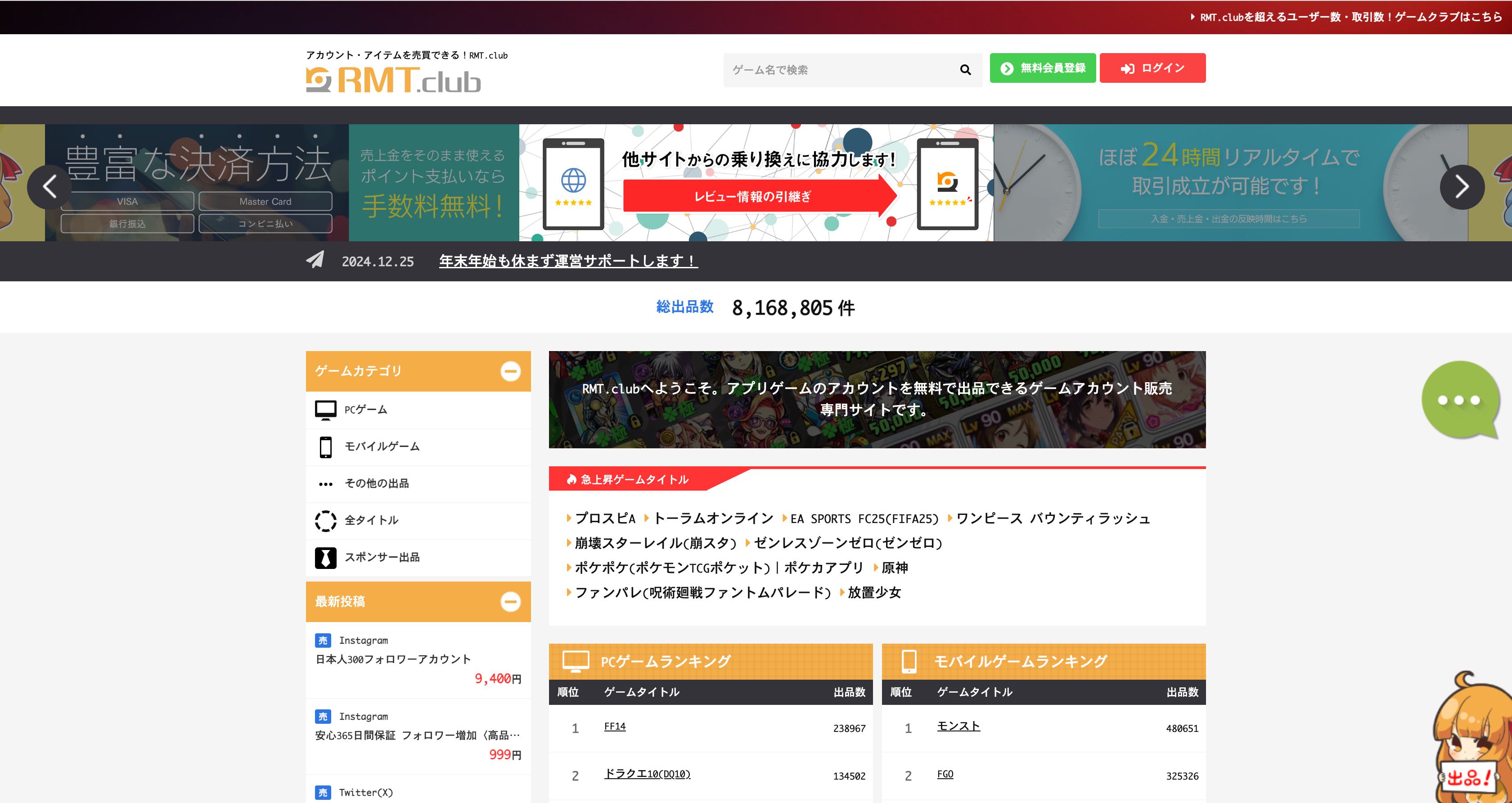Click the mobile phone category icon
This screenshot has height=803, width=1512.
click(325, 447)
